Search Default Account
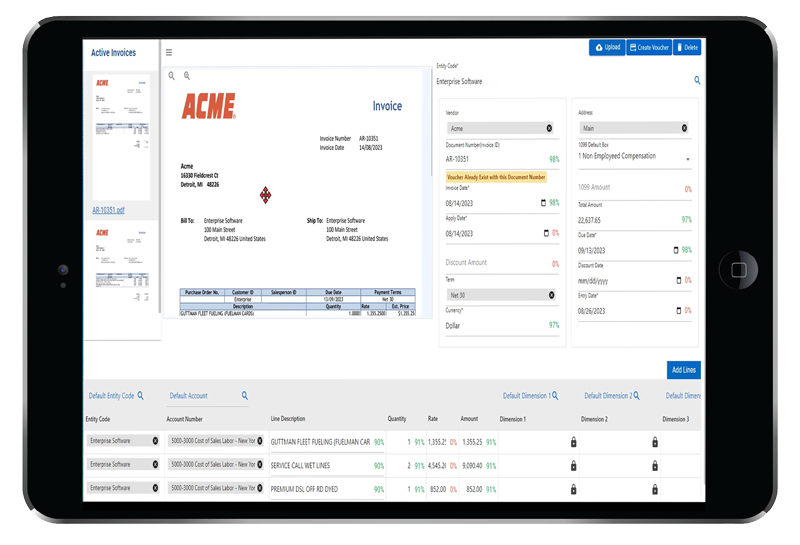The image size is (800, 545). (x=245, y=395)
